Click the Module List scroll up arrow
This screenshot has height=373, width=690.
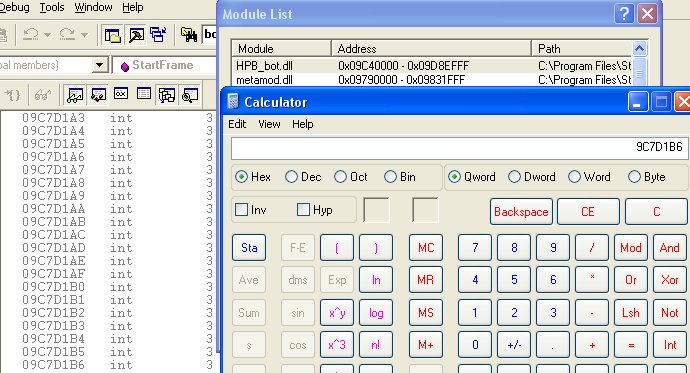pyautogui.click(x=639, y=48)
